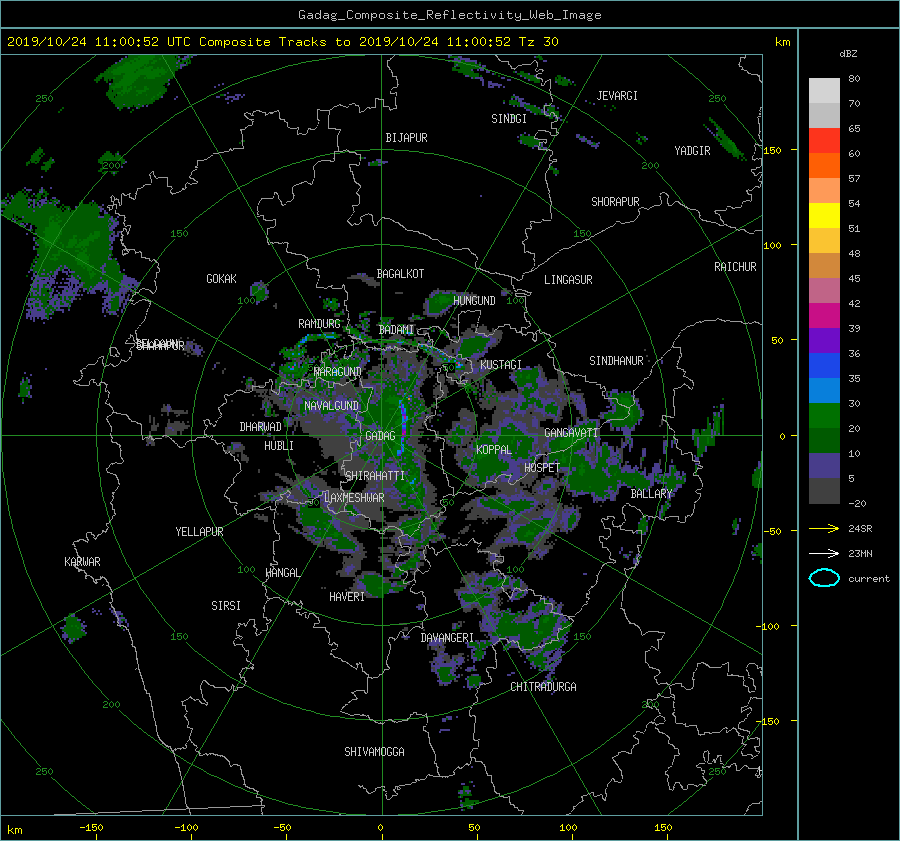Click the 150 tick on right axis
The image size is (900, 841).
tap(773, 150)
